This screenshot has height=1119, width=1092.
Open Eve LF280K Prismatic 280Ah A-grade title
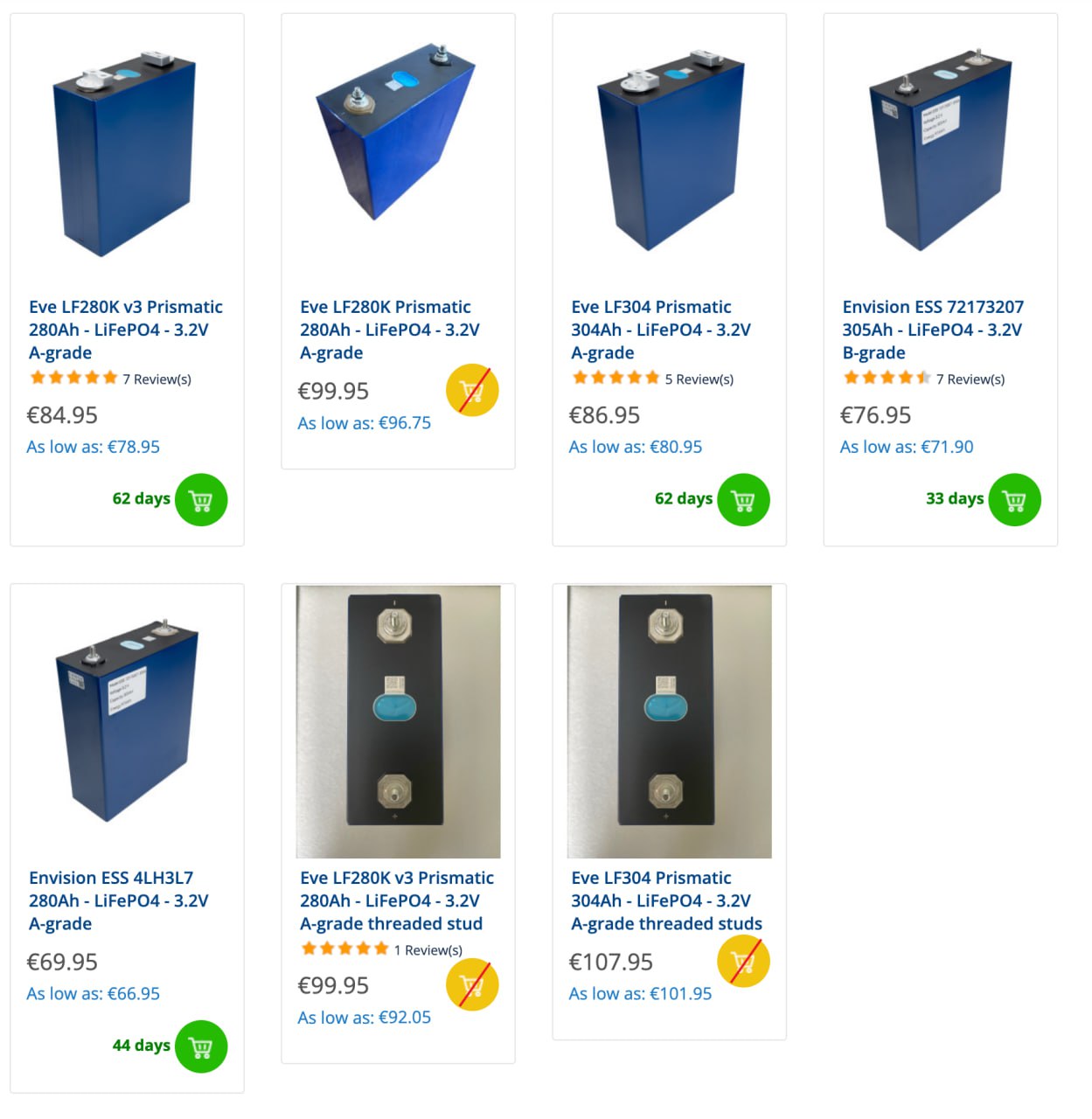click(x=390, y=330)
